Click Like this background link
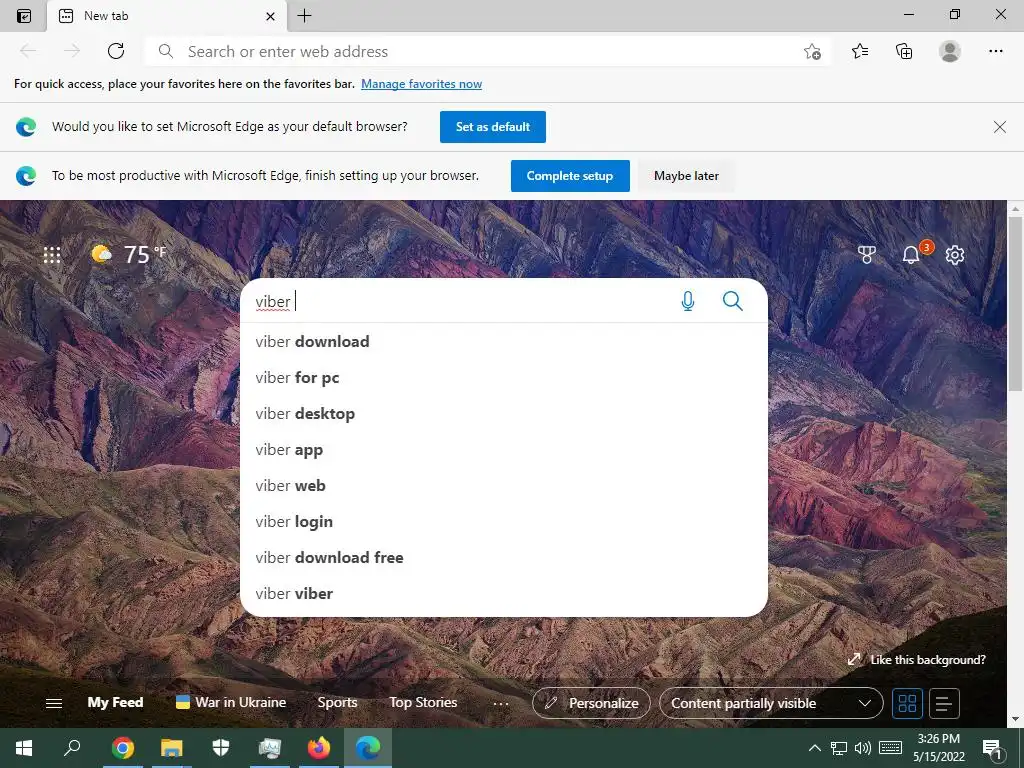1024x768 pixels. pos(917,660)
